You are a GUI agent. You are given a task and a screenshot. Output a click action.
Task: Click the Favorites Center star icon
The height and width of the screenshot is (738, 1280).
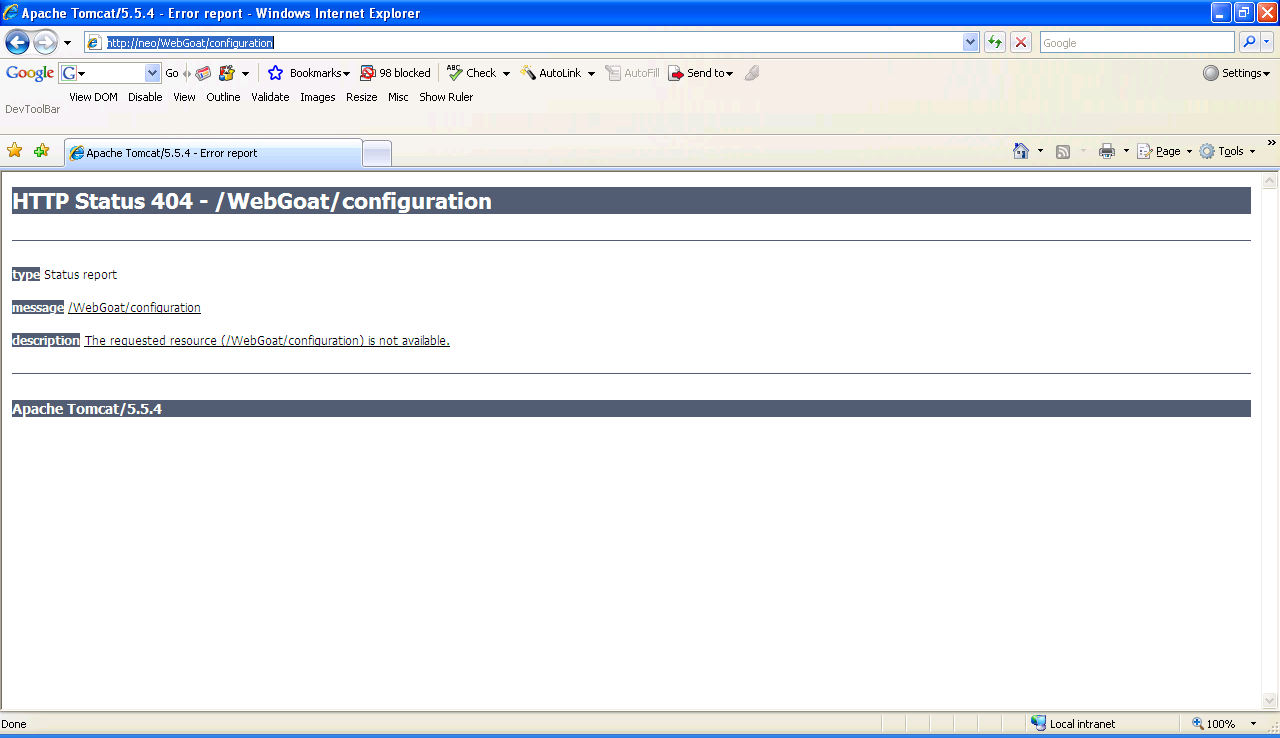15,151
